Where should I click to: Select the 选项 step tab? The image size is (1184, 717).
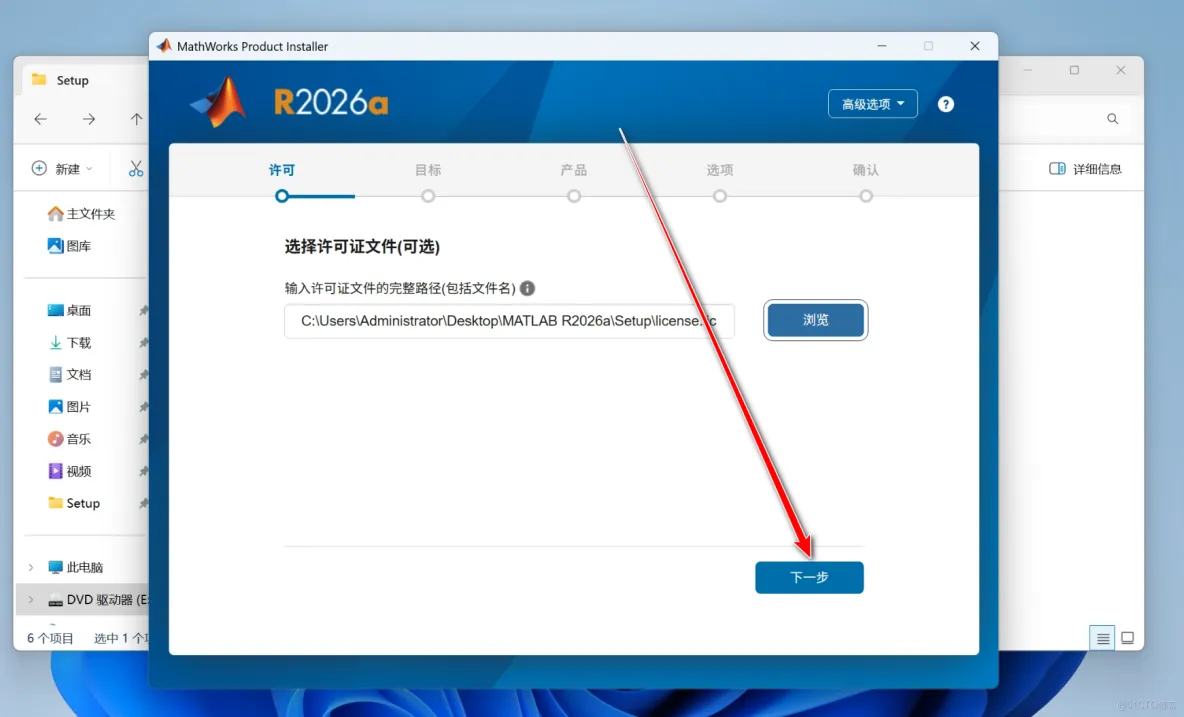tap(720, 171)
